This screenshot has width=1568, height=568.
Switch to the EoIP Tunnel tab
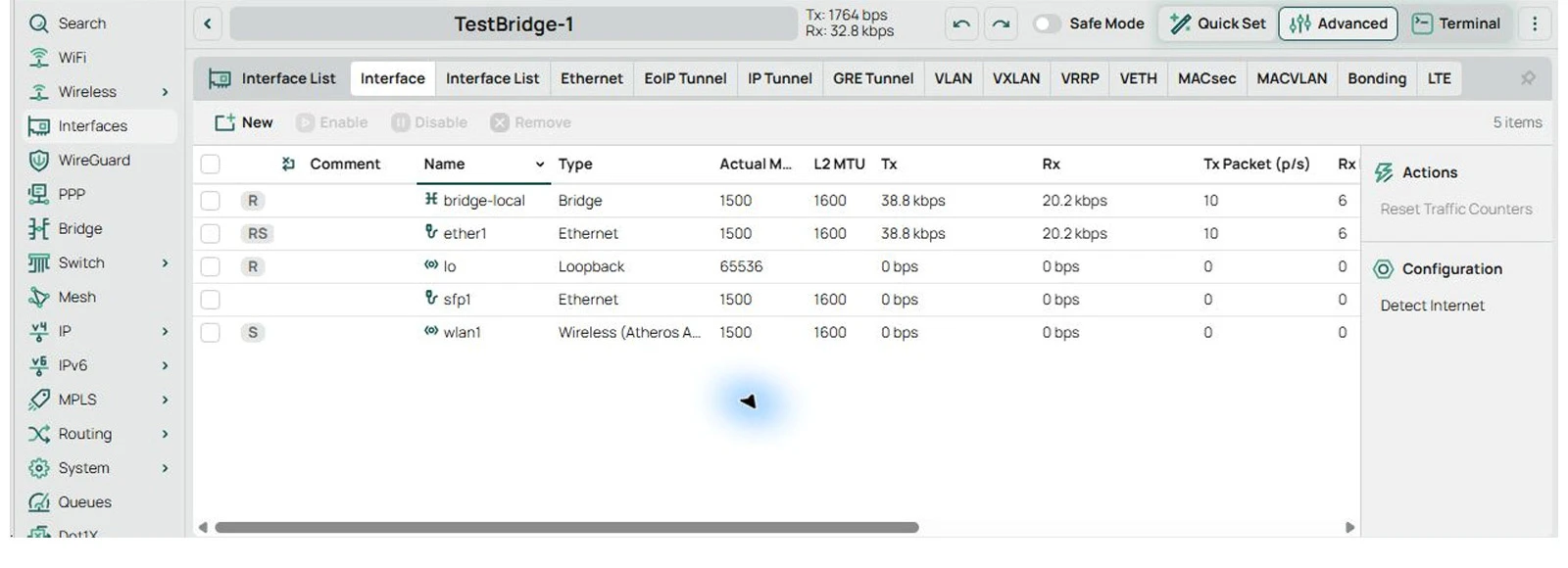[685, 78]
